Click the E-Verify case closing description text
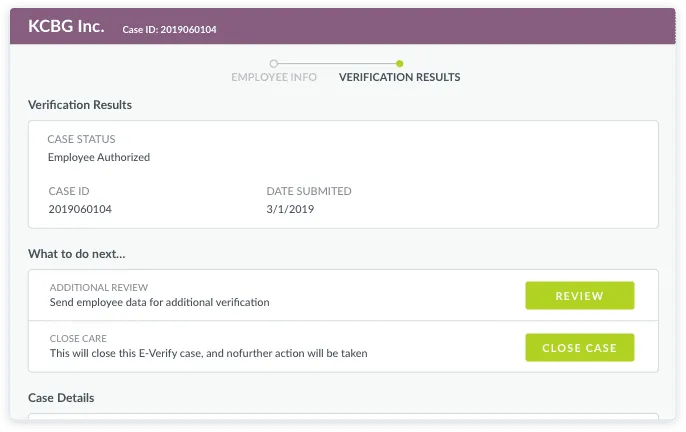This screenshot has width=686, height=432. [x=208, y=353]
